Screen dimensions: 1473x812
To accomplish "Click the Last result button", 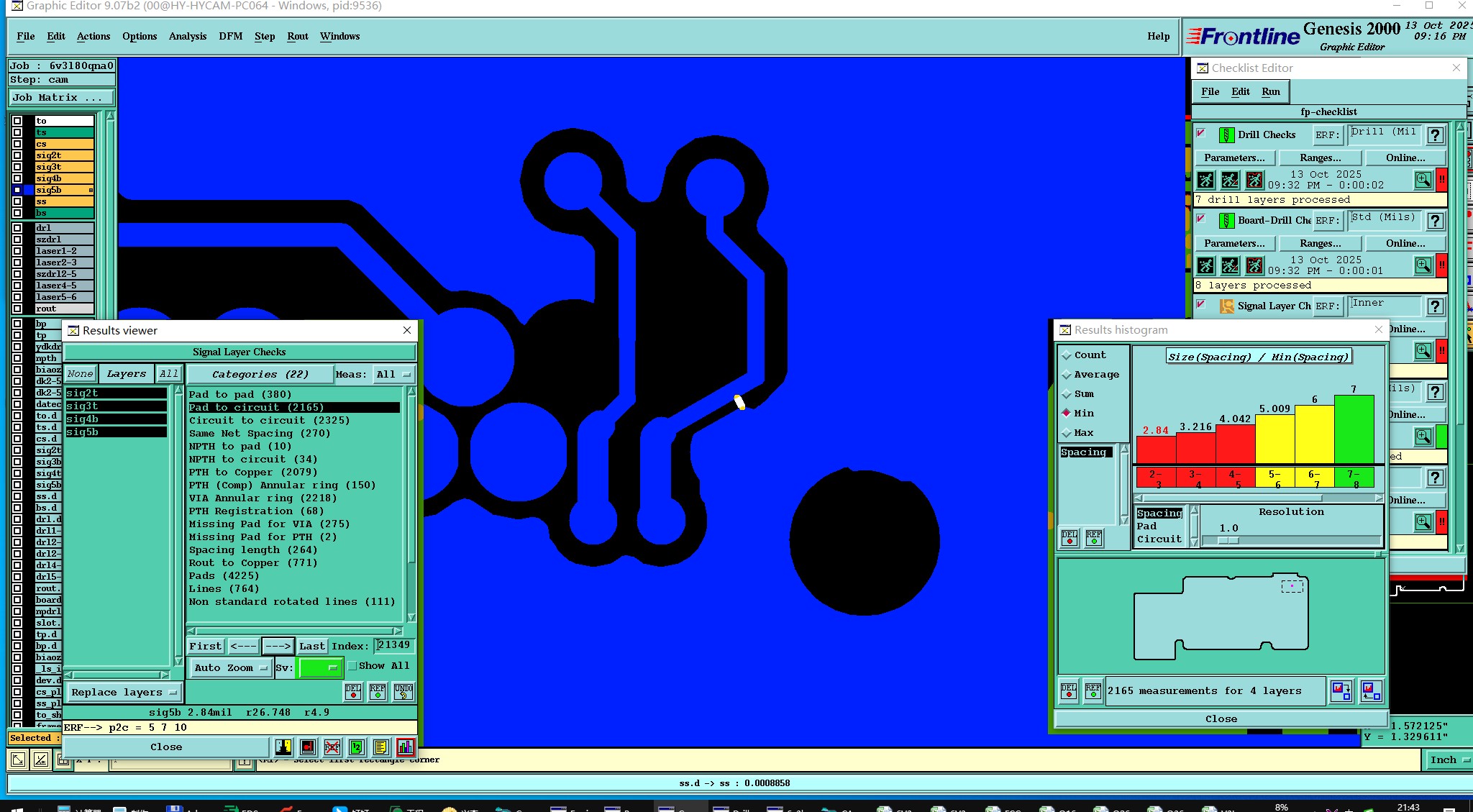I will click(x=312, y=647).
